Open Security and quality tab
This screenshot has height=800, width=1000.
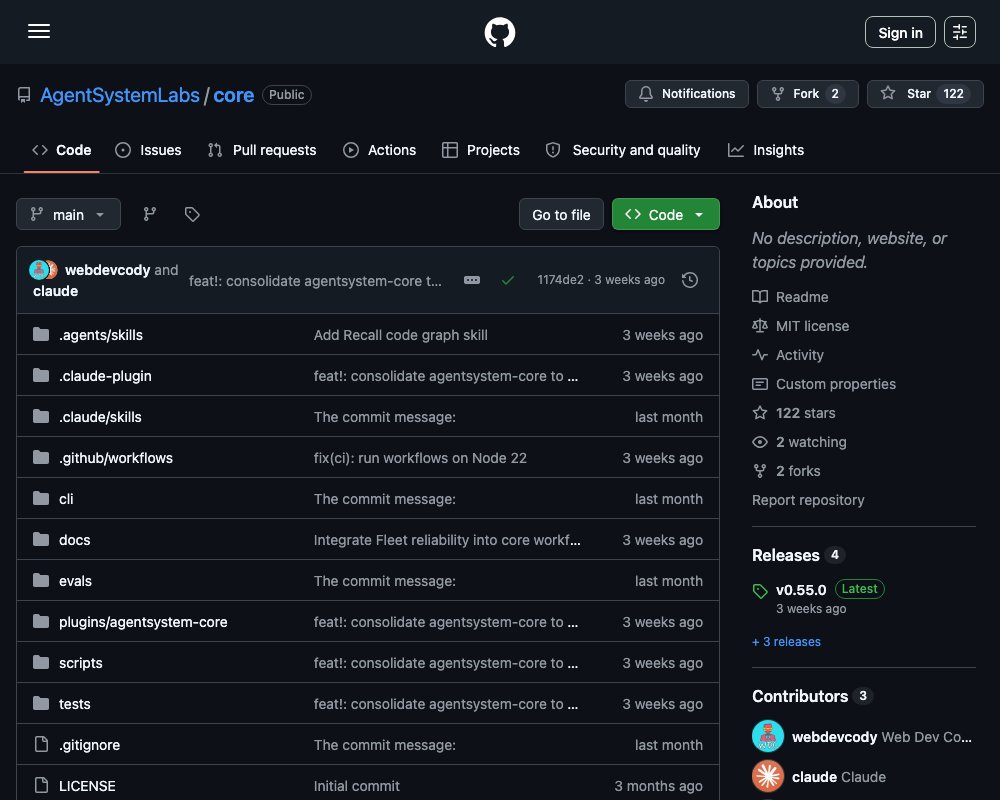[x=623, y=150]
